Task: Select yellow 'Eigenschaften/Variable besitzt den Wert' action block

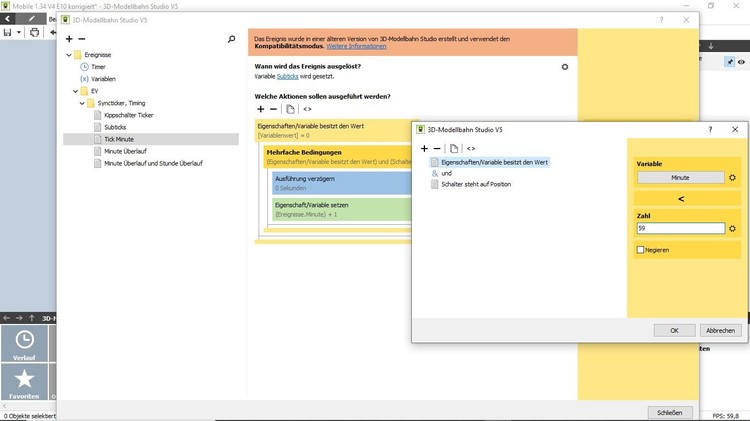Action: (333, 131)
